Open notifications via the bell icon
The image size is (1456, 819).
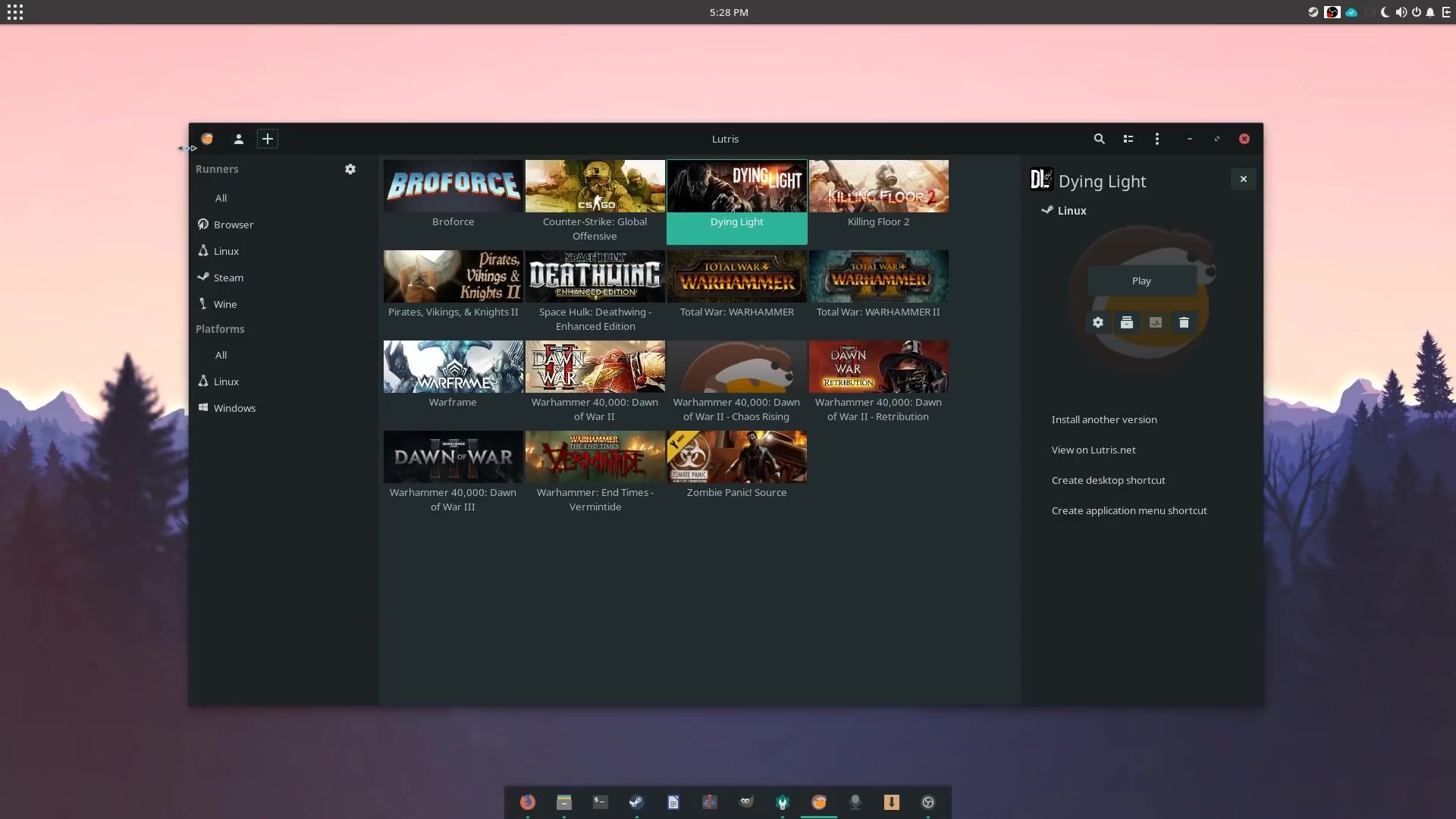coord(1430,12)
